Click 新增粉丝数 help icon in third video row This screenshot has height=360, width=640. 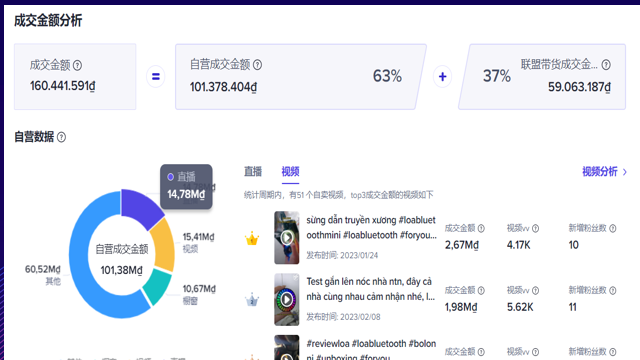pos(613,352)
